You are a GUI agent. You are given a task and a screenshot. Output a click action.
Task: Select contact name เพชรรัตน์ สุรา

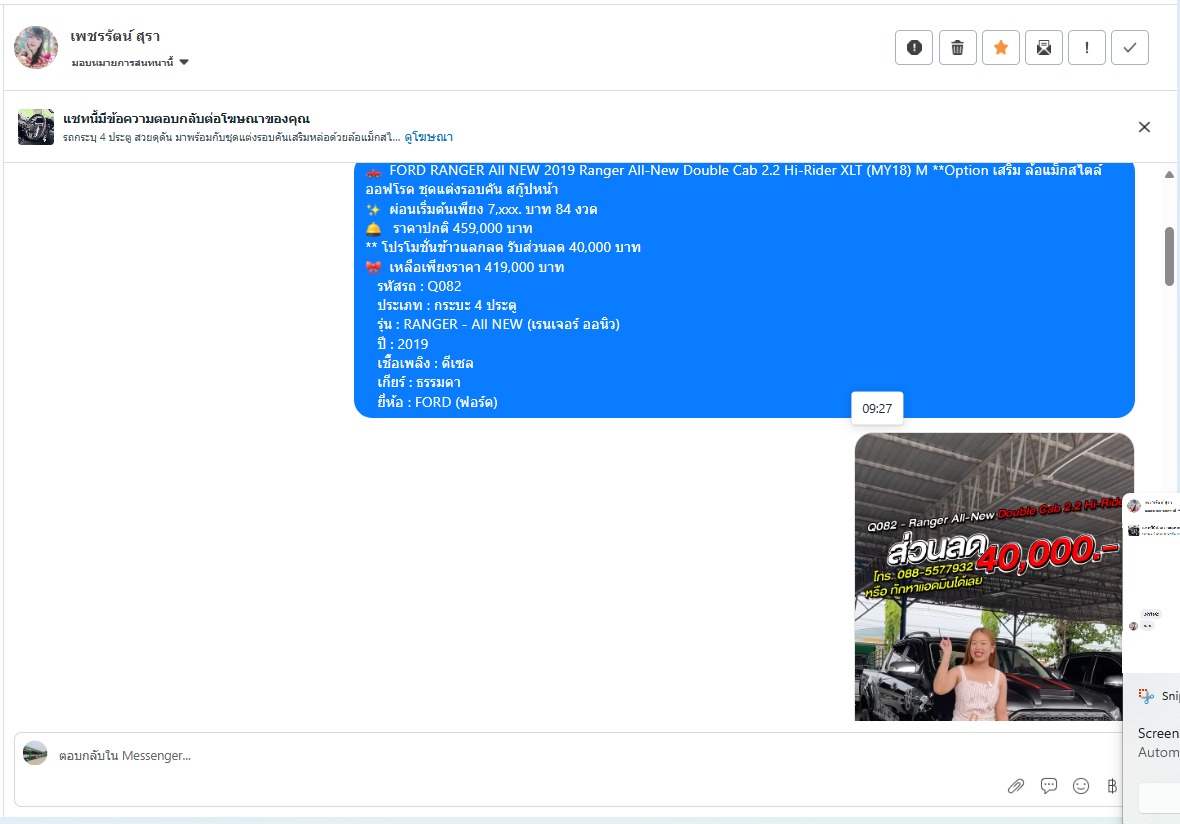[115, 36]
